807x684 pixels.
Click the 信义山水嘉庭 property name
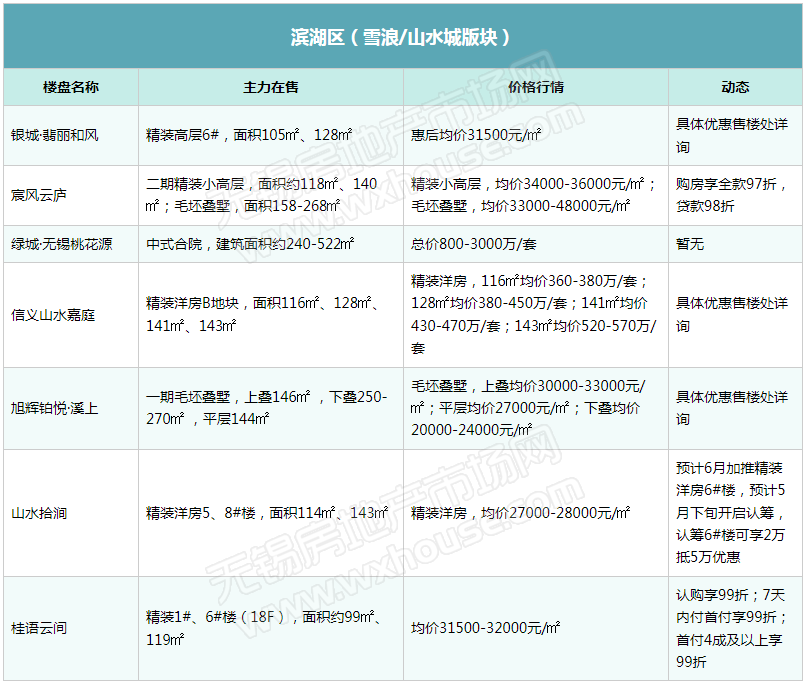[53, 315]
